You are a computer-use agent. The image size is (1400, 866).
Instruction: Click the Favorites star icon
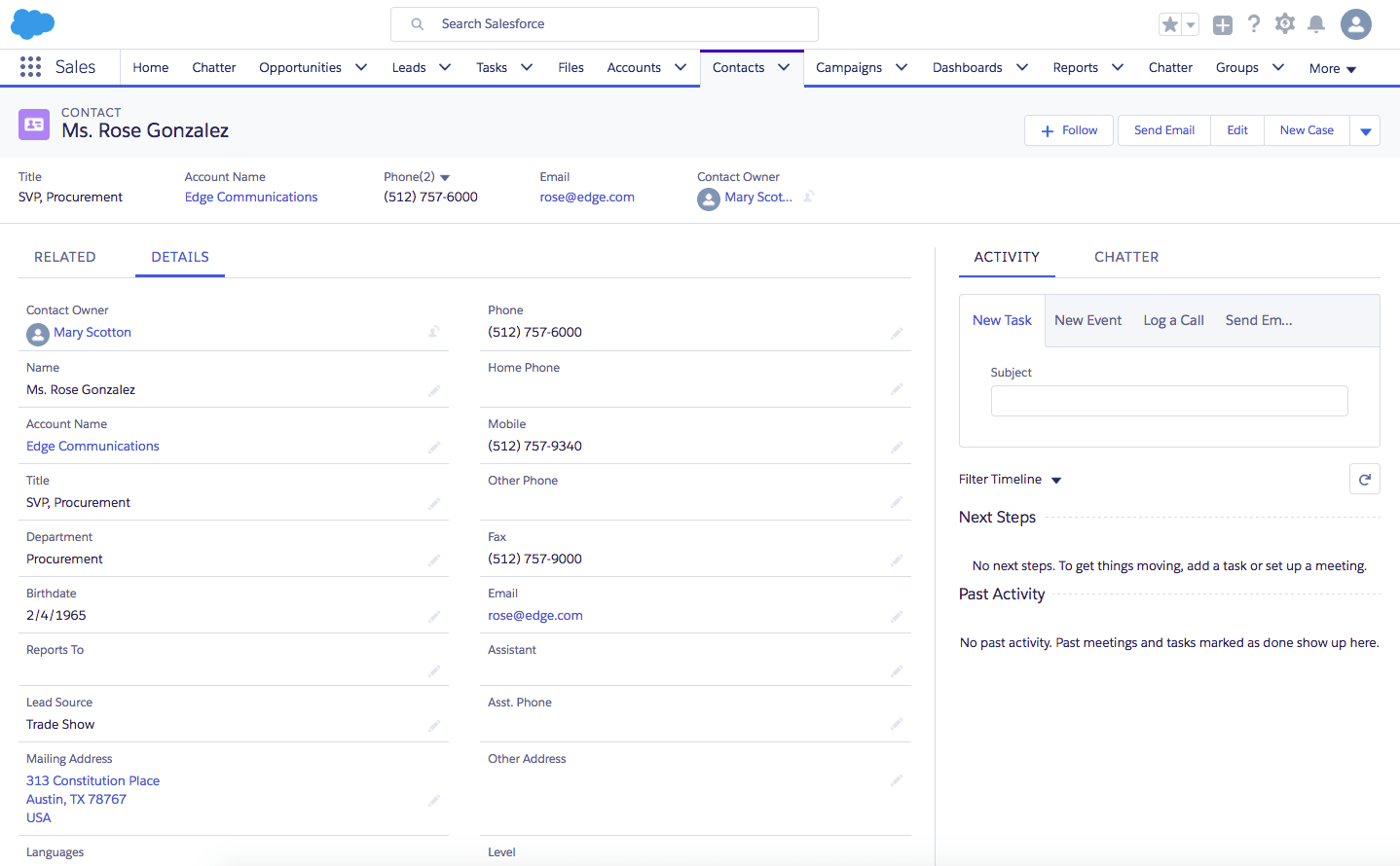[x=1170, y=24]
